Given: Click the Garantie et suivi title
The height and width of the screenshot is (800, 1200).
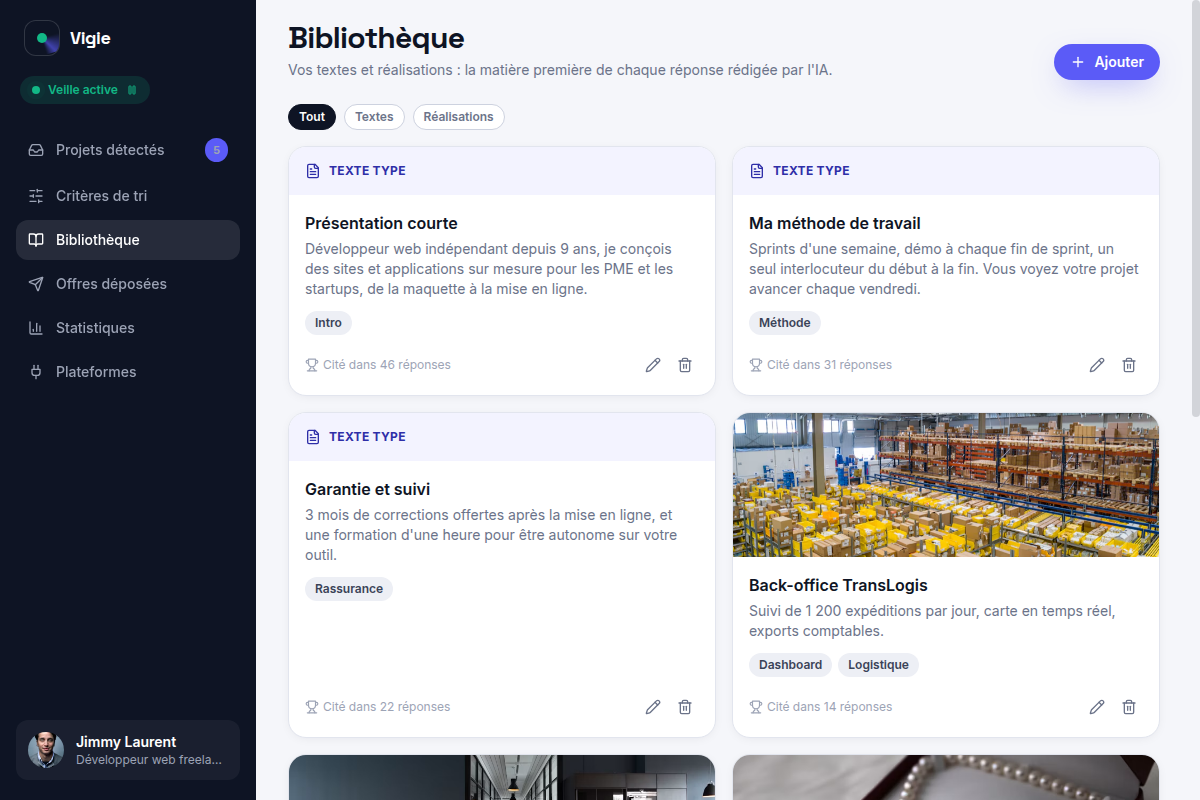Looking at the screenshot, I should click(x=368, y=489).
